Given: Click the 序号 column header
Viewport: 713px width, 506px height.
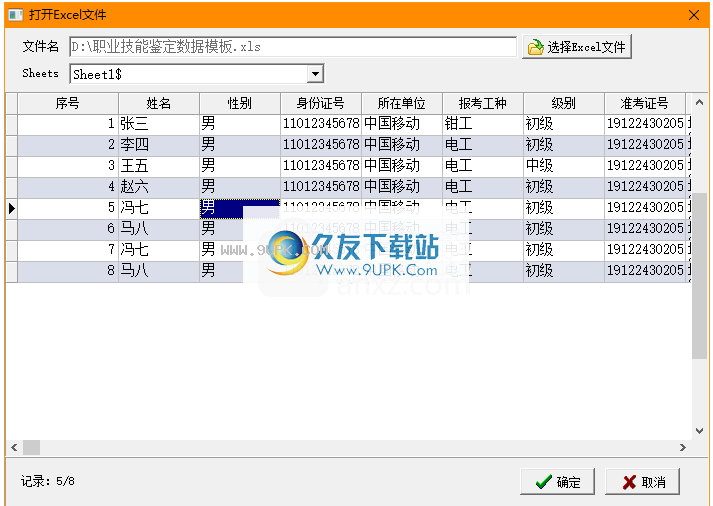Looking at the screenshot, I should coord(68,103).
